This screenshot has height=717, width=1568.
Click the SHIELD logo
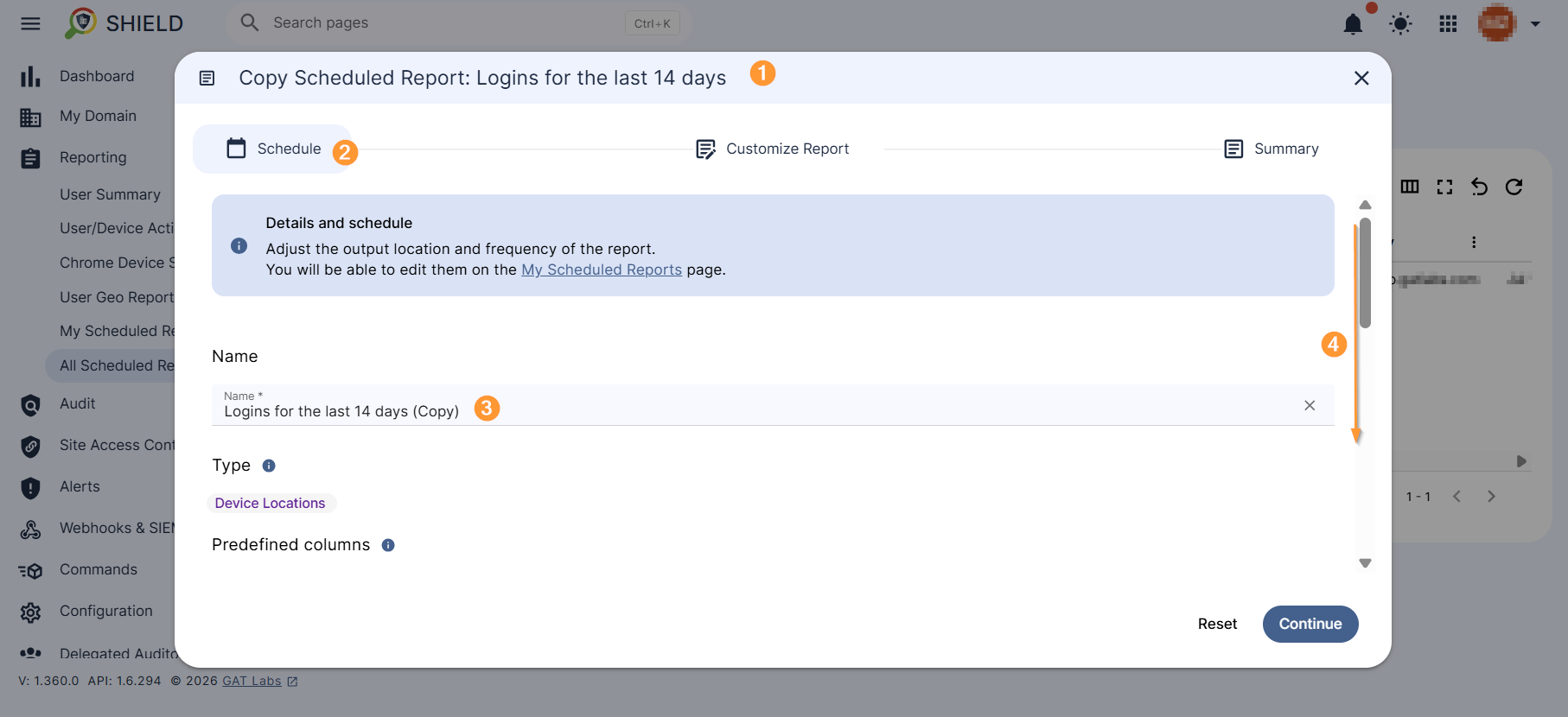pyautogui.click(x=124, y=23)
